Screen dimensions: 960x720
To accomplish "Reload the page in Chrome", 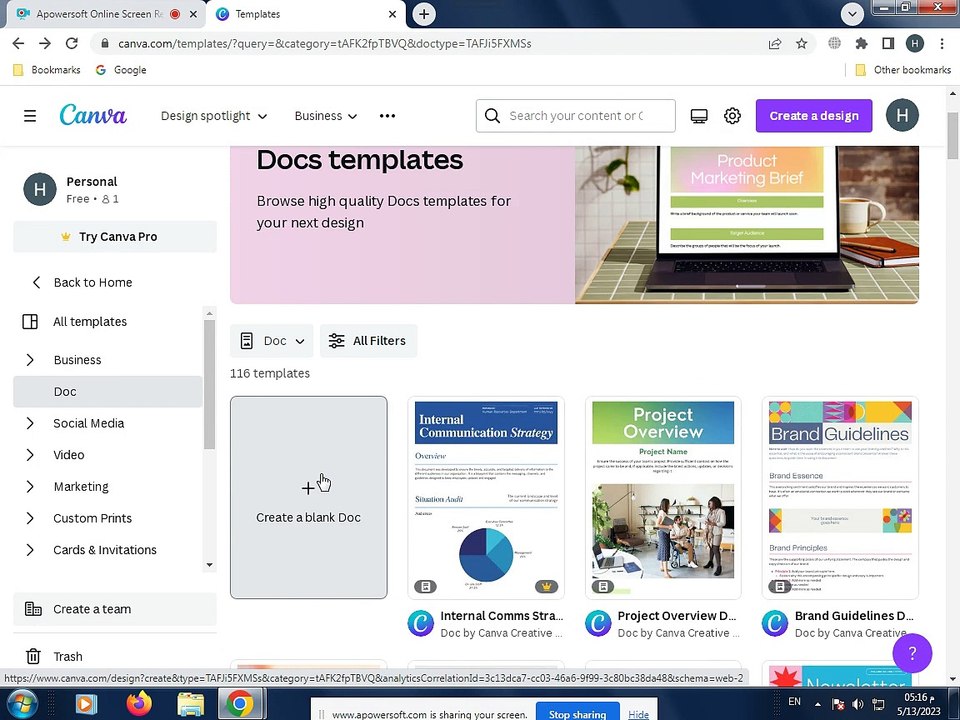I will [72, 43].
